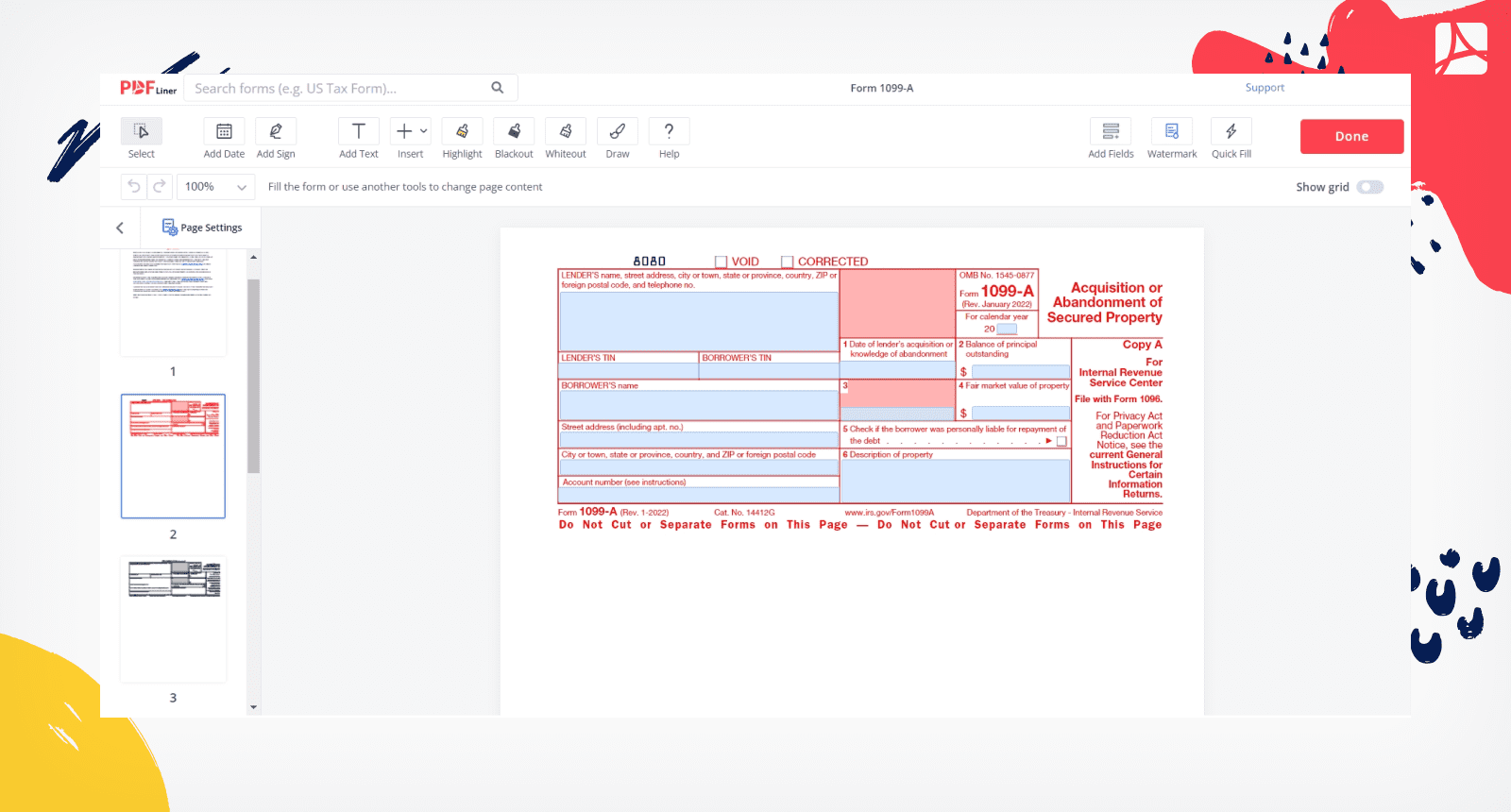
Task: Open the Help question mark
Action: 669,131
